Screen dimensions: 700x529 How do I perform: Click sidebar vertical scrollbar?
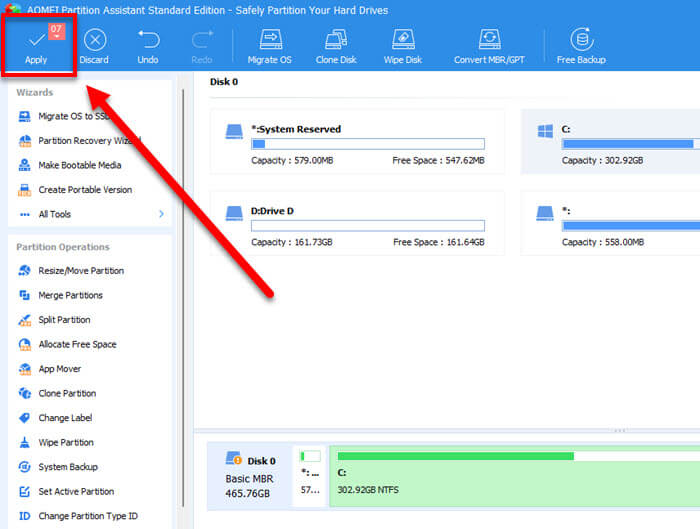click(183, 298)
